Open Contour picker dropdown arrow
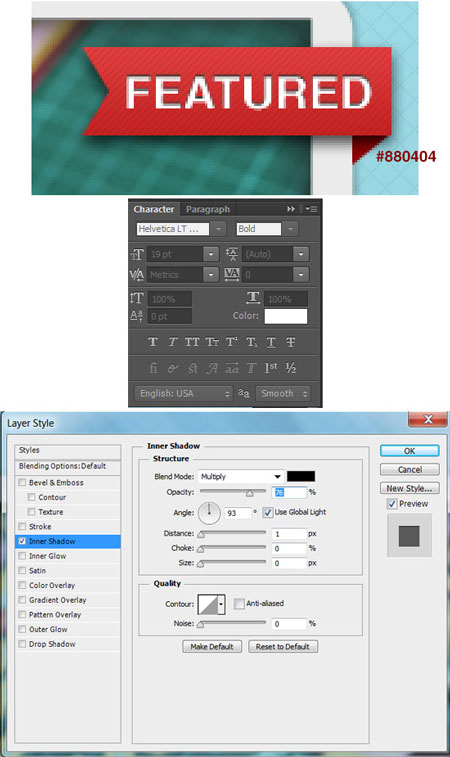450x757 pixels. 221,604
